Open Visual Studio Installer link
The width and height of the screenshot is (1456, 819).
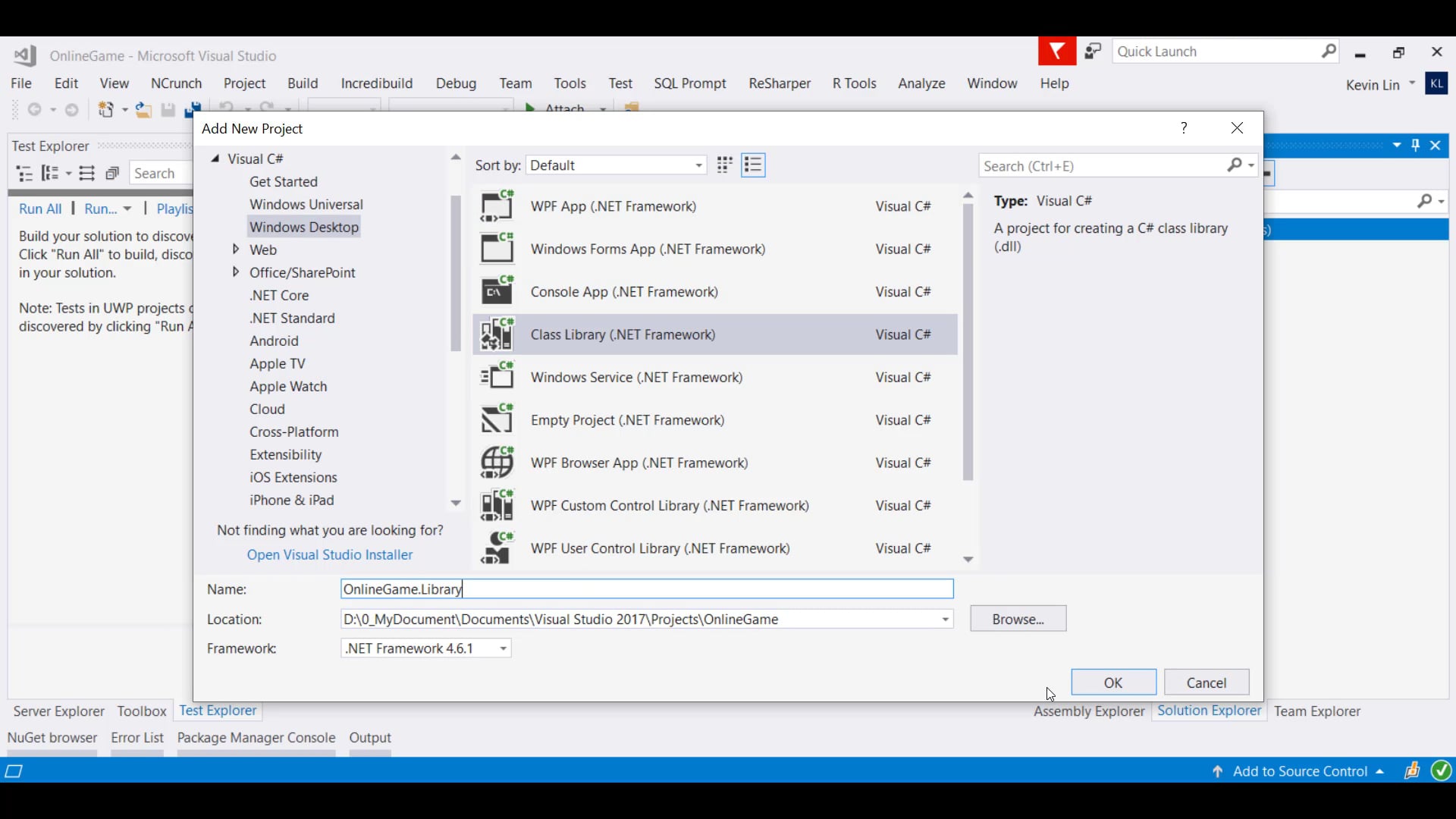point(329,554)
